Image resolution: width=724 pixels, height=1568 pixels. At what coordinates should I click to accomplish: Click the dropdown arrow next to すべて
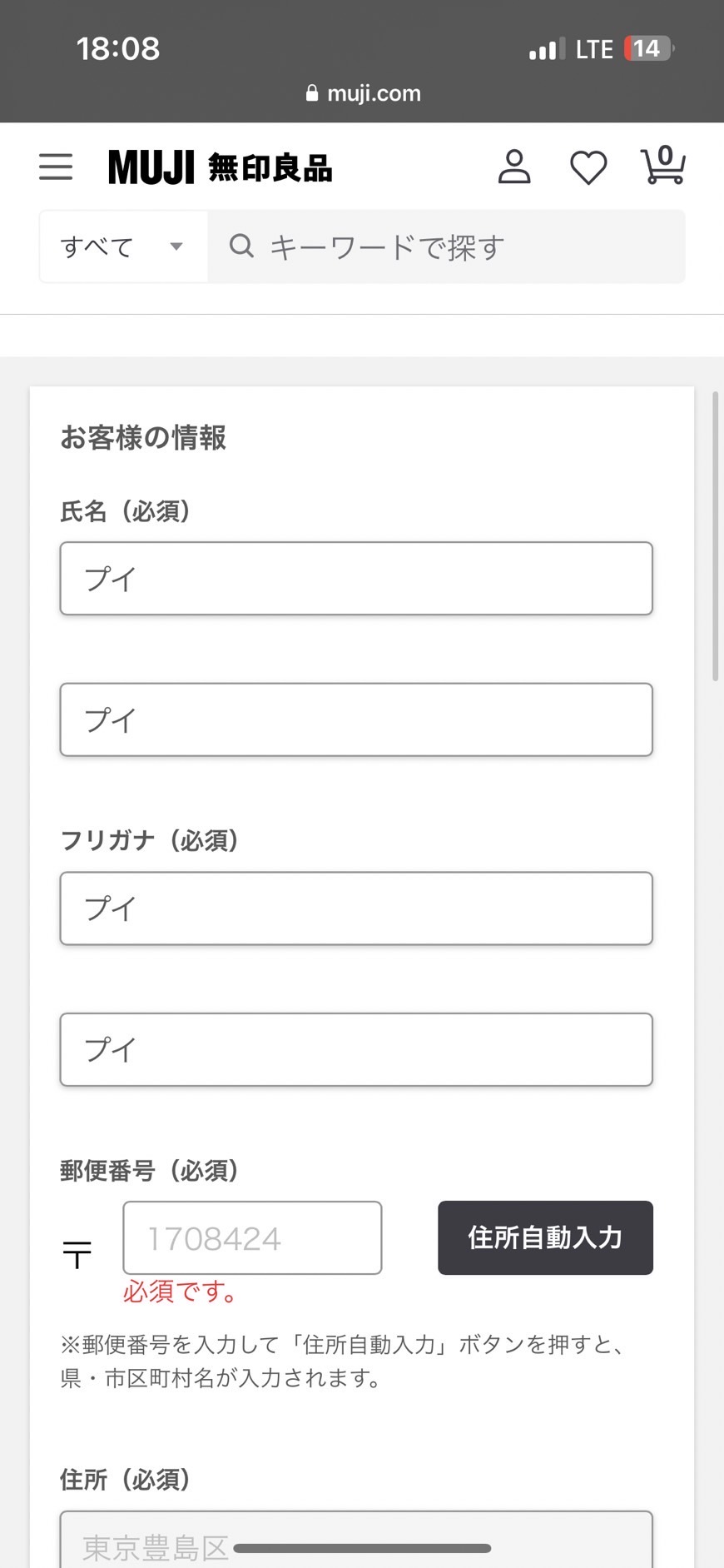[176, 246]
